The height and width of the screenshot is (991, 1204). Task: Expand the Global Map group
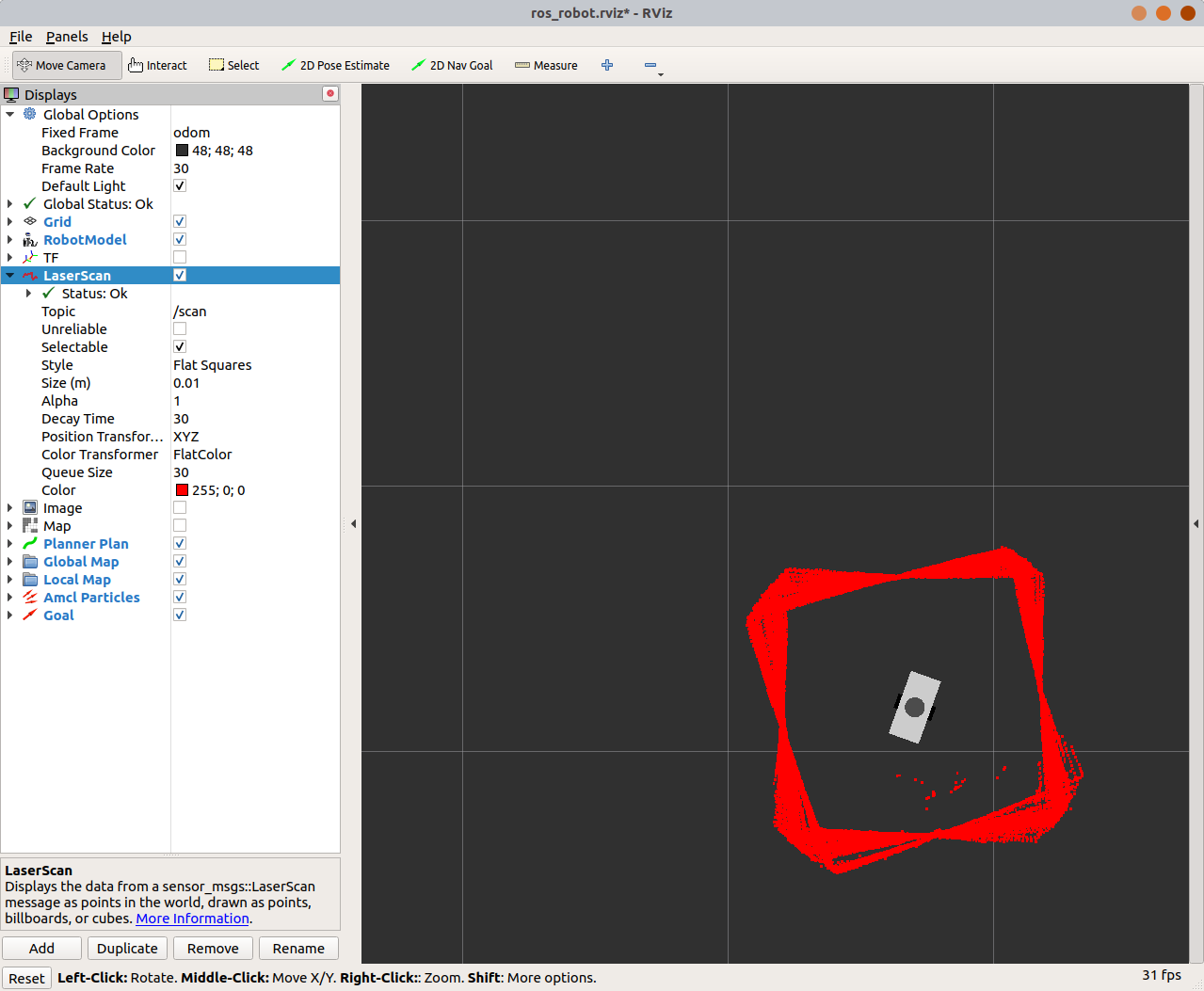pyautogui.click(x=10, y=561)
